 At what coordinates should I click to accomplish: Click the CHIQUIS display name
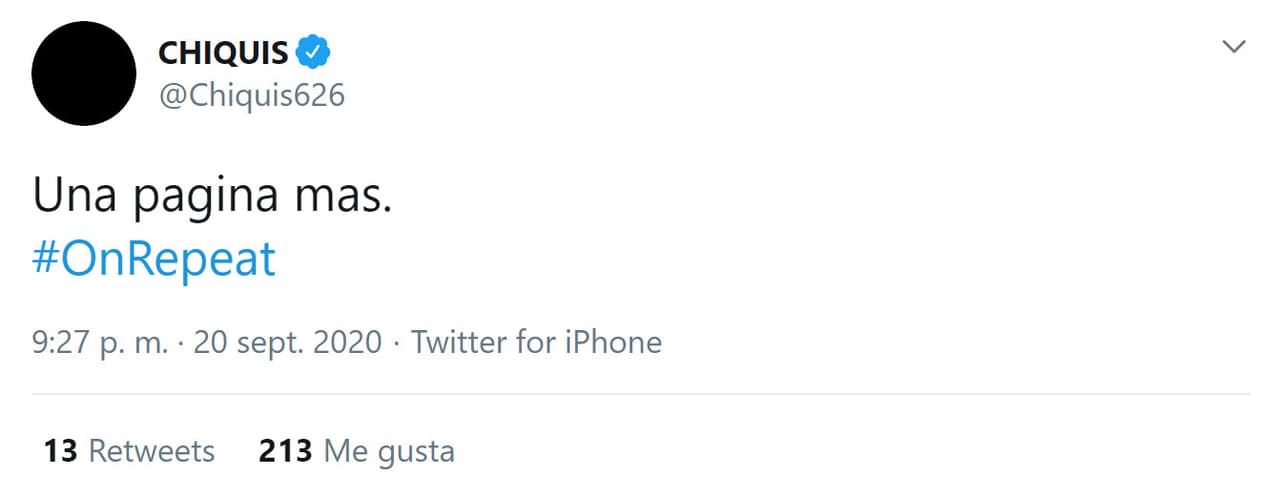[223, 53]
